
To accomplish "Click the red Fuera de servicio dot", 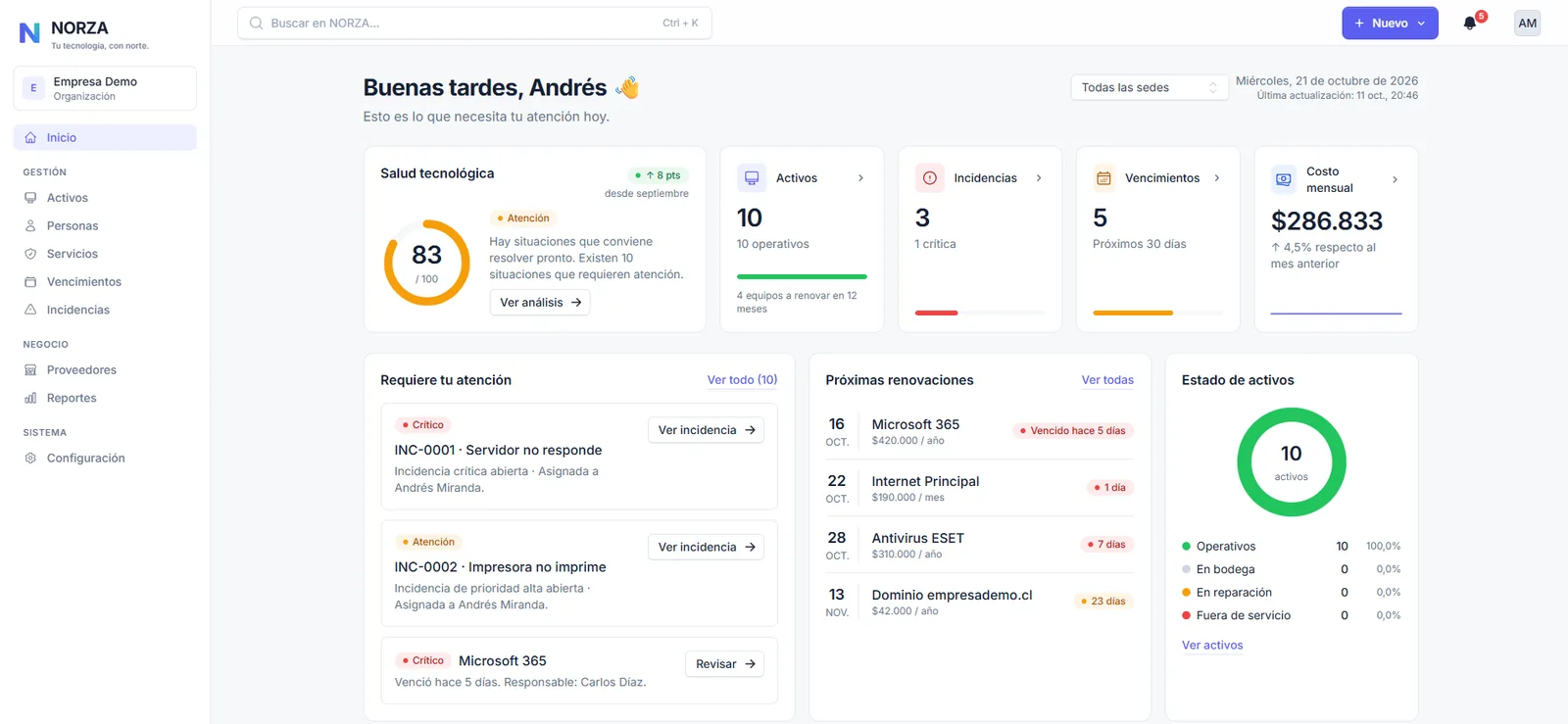I will click(1186, 616).
